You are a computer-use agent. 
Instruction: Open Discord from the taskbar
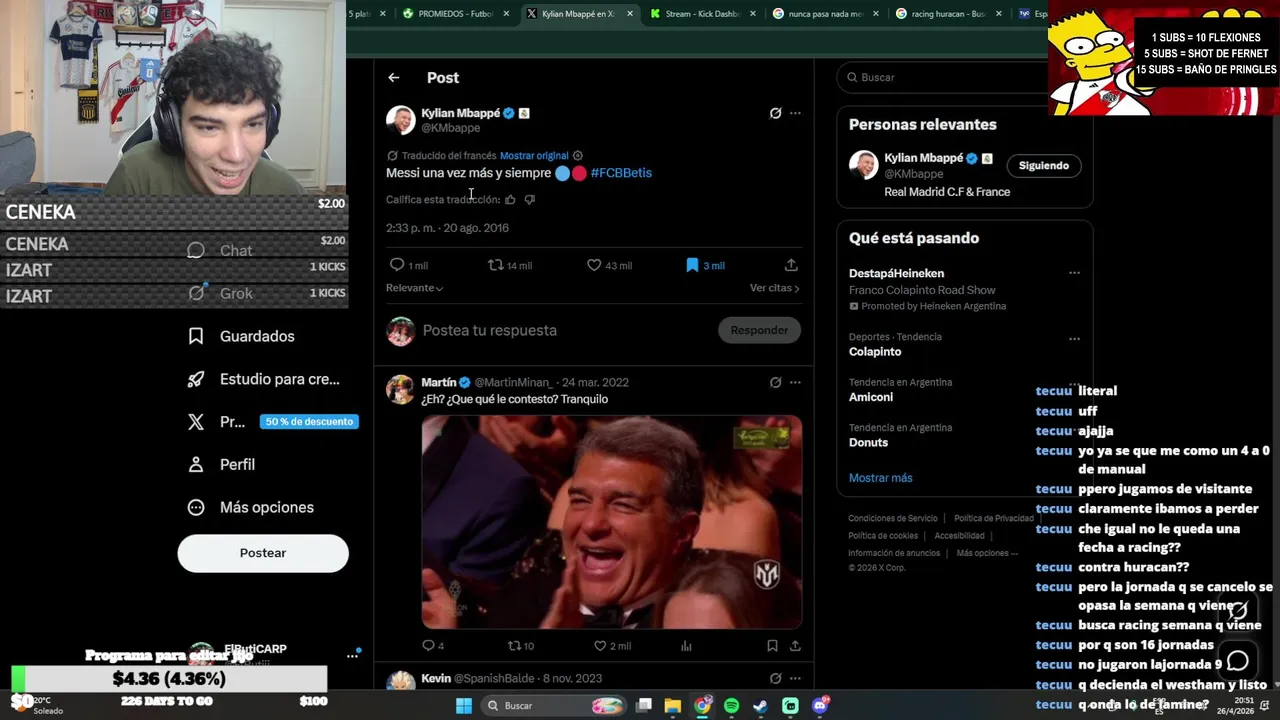(x=820, y=706)
